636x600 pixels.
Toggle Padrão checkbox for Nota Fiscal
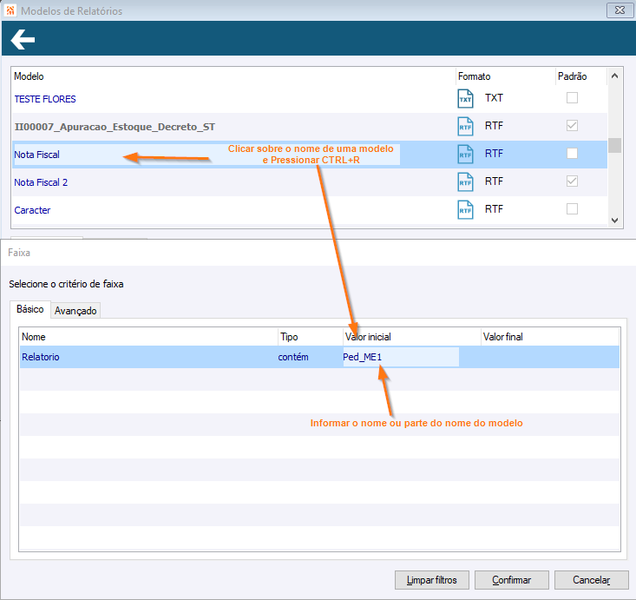click(x=572, y=153)
